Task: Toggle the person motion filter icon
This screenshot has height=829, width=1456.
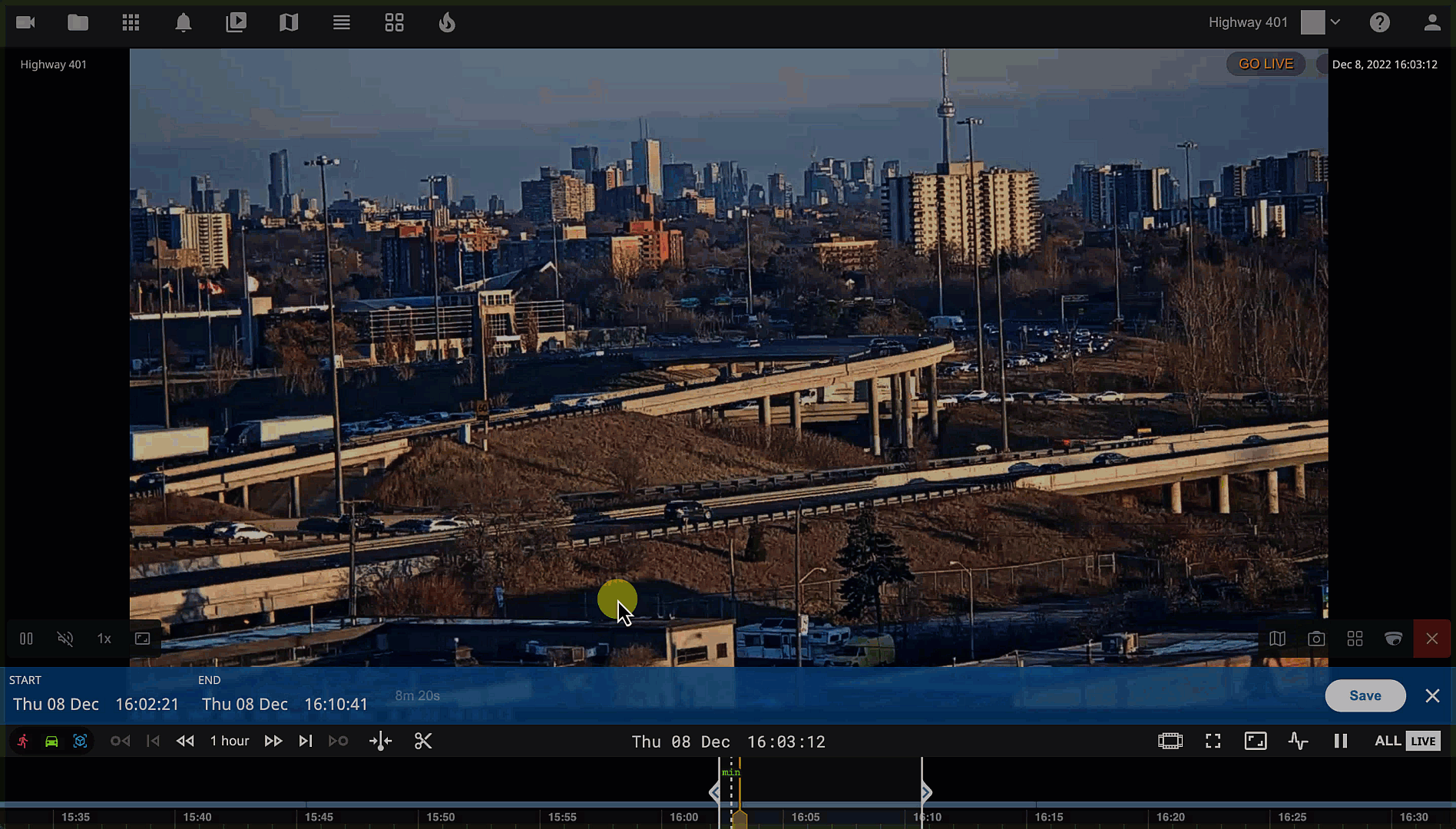Action: pyautogui.click(x=23, y=741)
